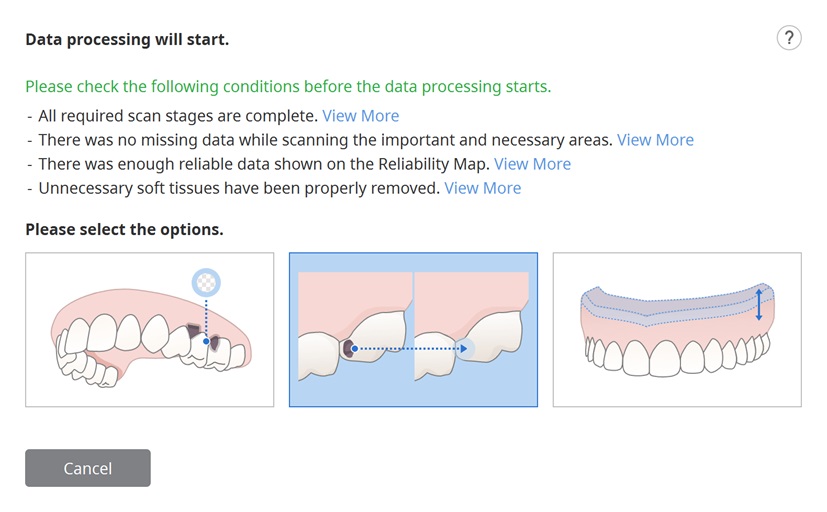Cancel the data processing dialog
This screenshot has height=512, width=827.
[x=88, y=468]
